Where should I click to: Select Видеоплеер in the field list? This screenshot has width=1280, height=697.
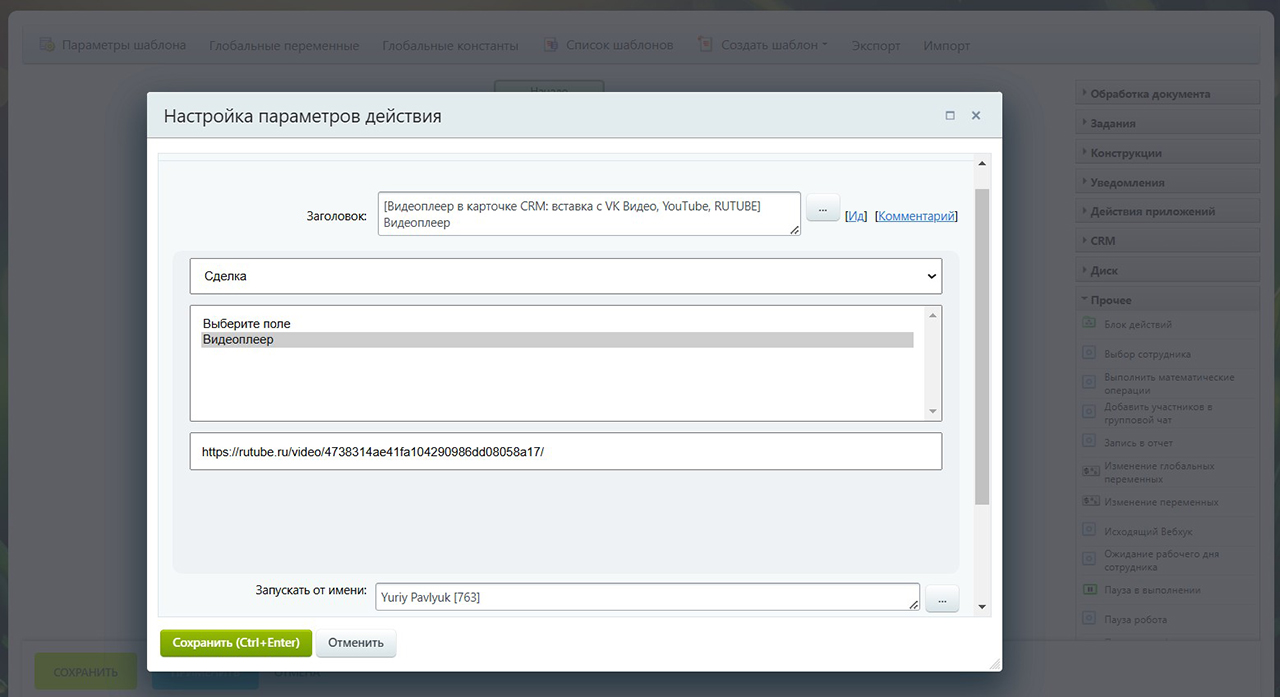click(x=557, y=340)
